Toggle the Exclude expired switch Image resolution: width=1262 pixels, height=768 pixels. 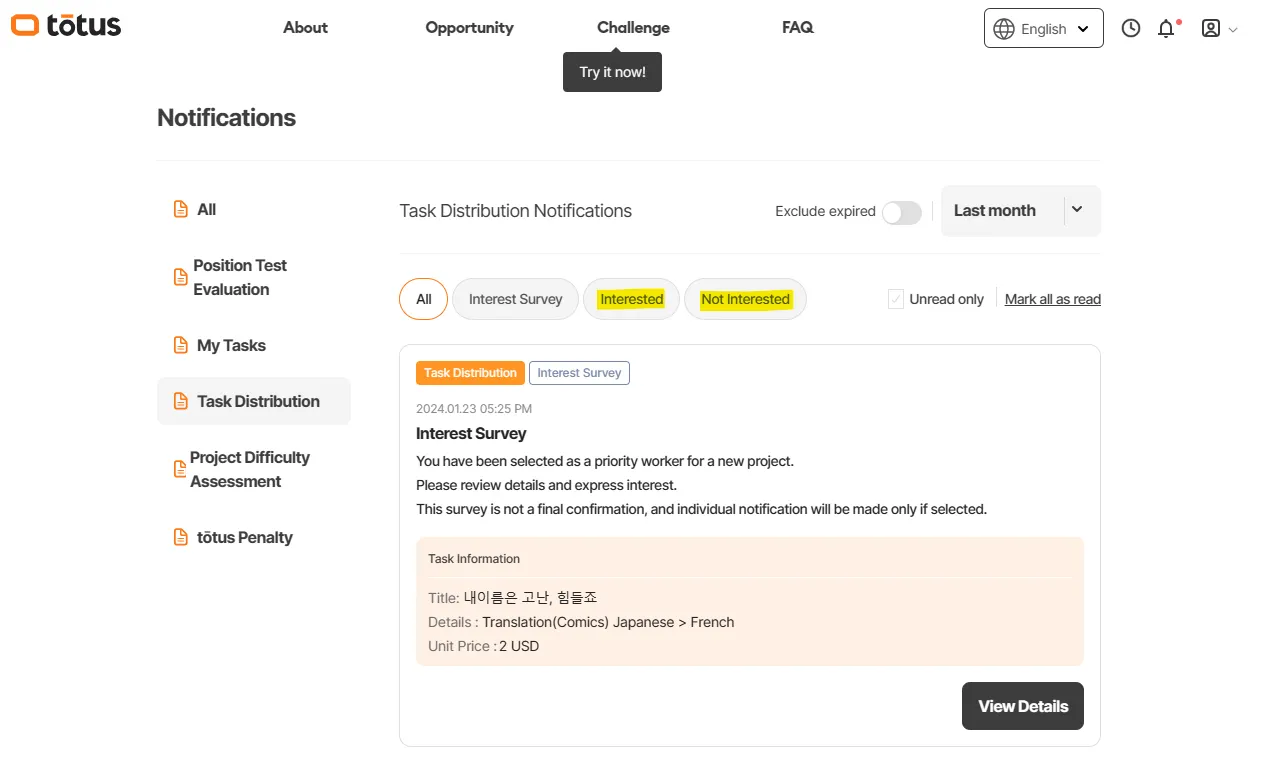pos(901,212)
